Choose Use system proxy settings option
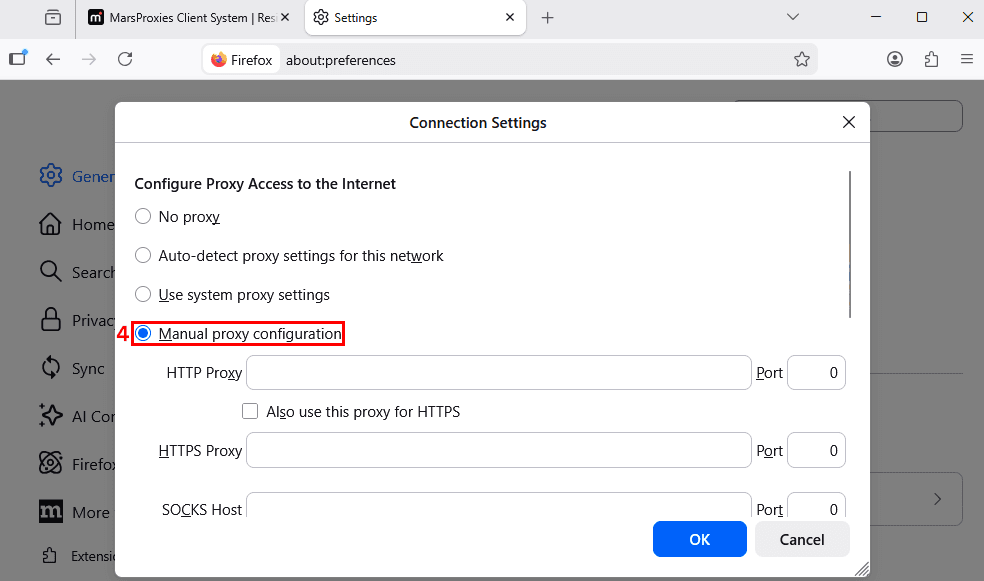The height and width of the screenshot is (581, 984). point(143,294)
